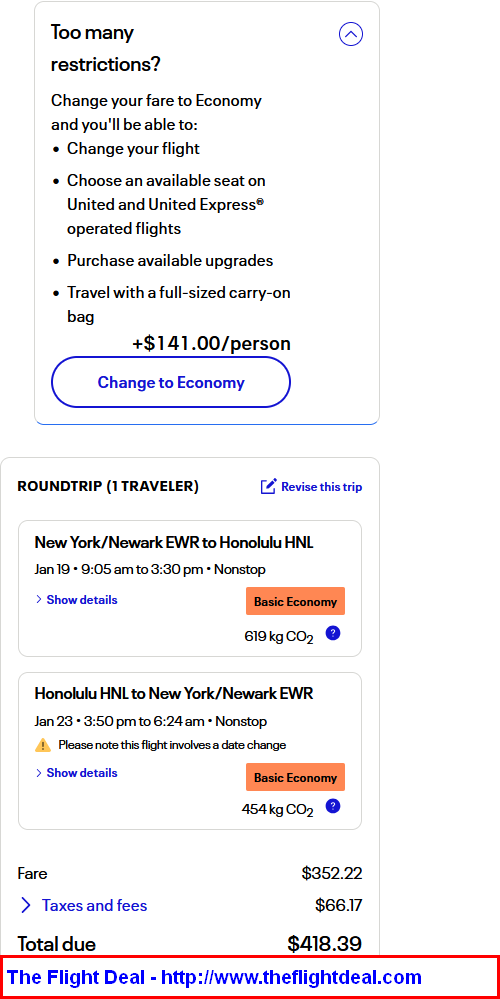Screen dimensions: 500x999
Task: Collapse the Too many restrictions panel
Action: (351, 34)
